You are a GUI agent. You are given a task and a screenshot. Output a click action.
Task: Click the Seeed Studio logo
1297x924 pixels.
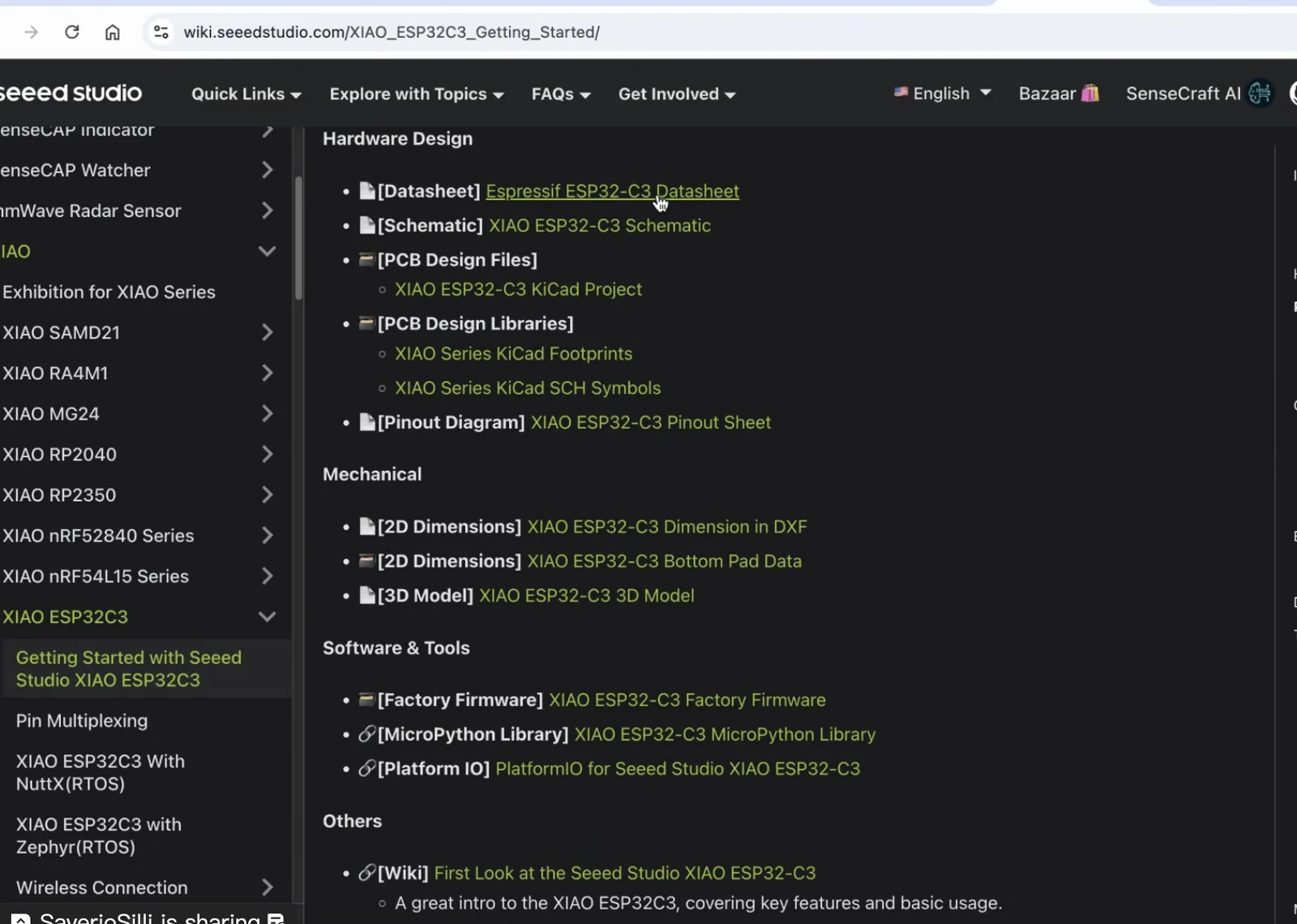(x=71, y=93)
